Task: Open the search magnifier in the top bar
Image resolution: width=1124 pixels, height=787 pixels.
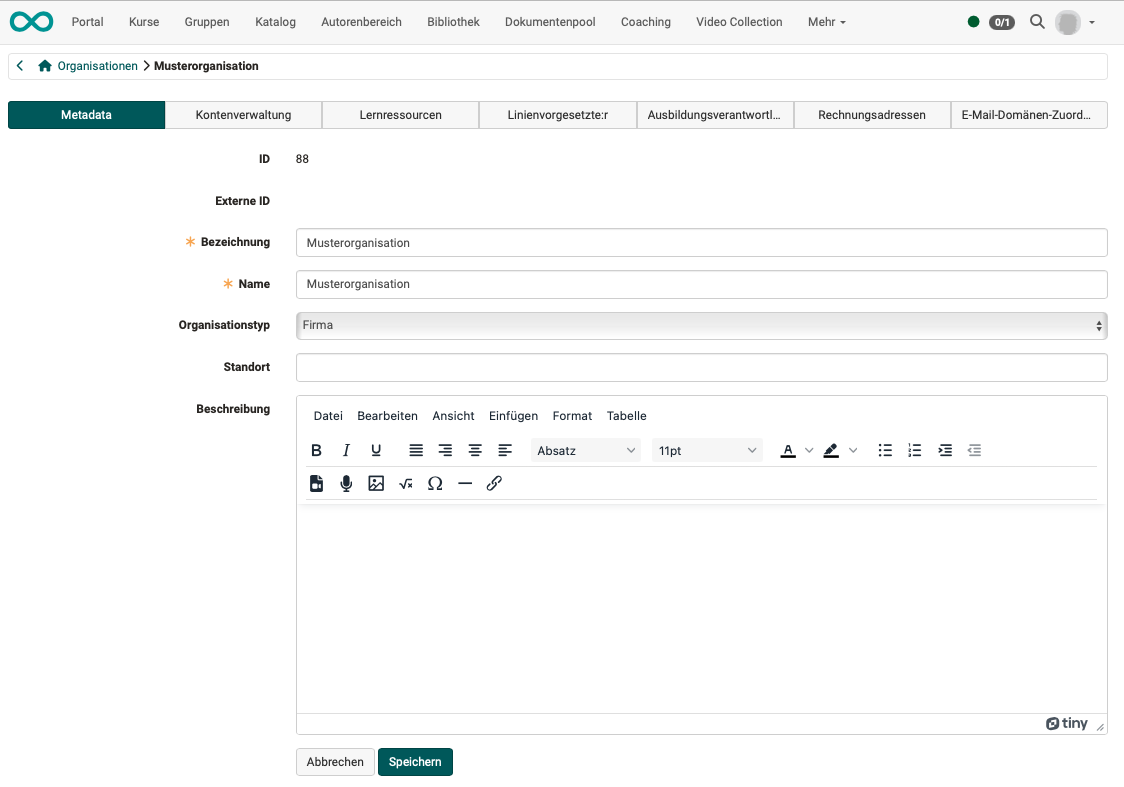Action: [x=1037, y=21]
